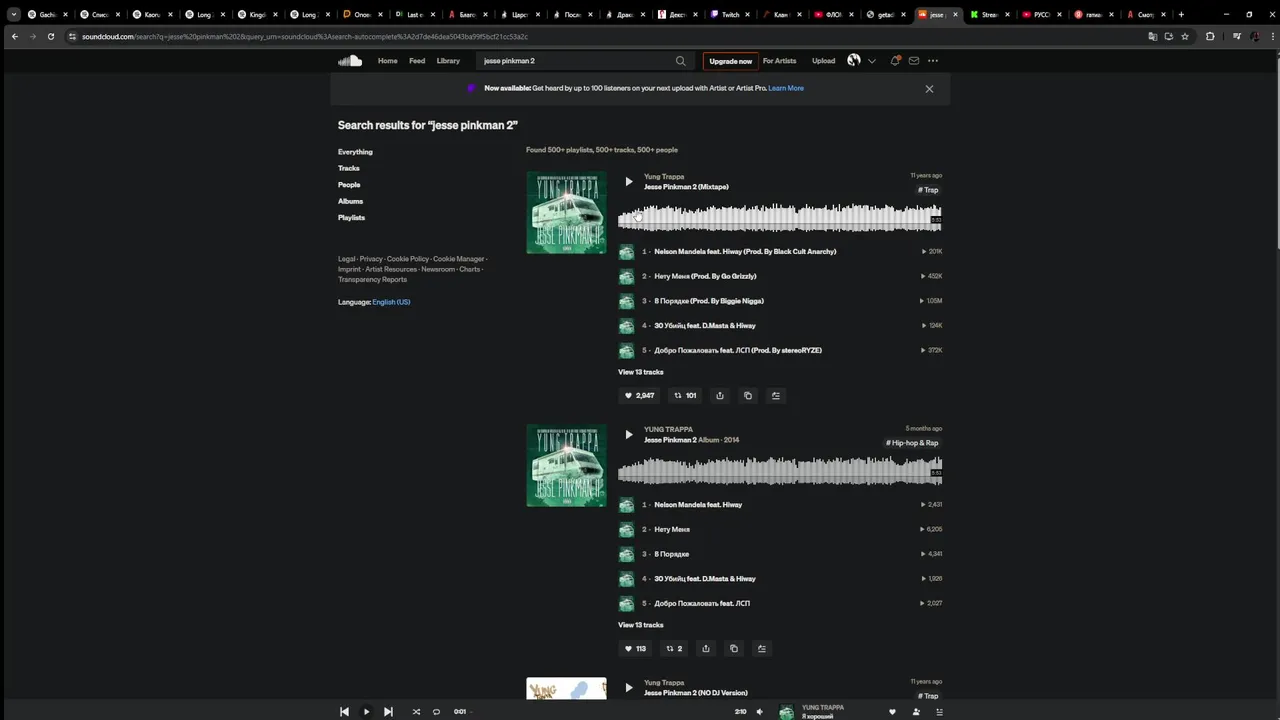Copy link of Jesse Pinkman 2 Album
This screenshot has height=720, width=1280.
point(733,649)
